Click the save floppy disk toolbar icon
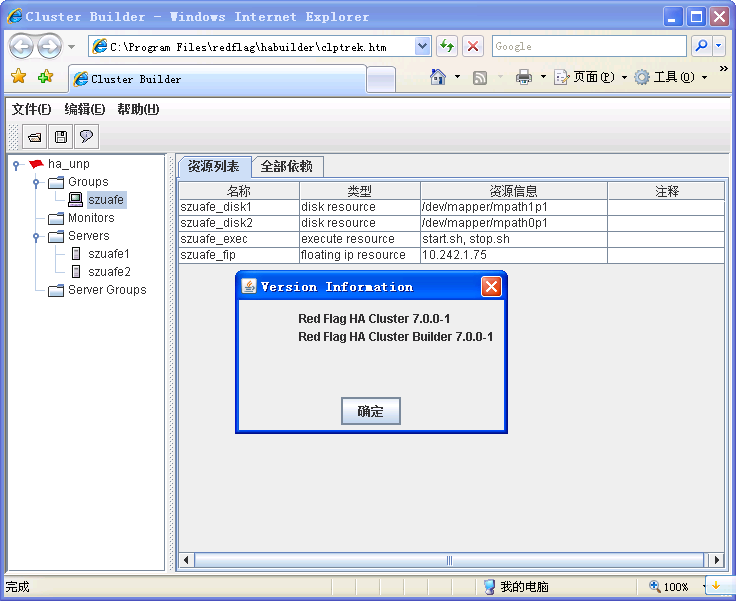The width and height of the screenshot is (736, 601). [61, 137]
